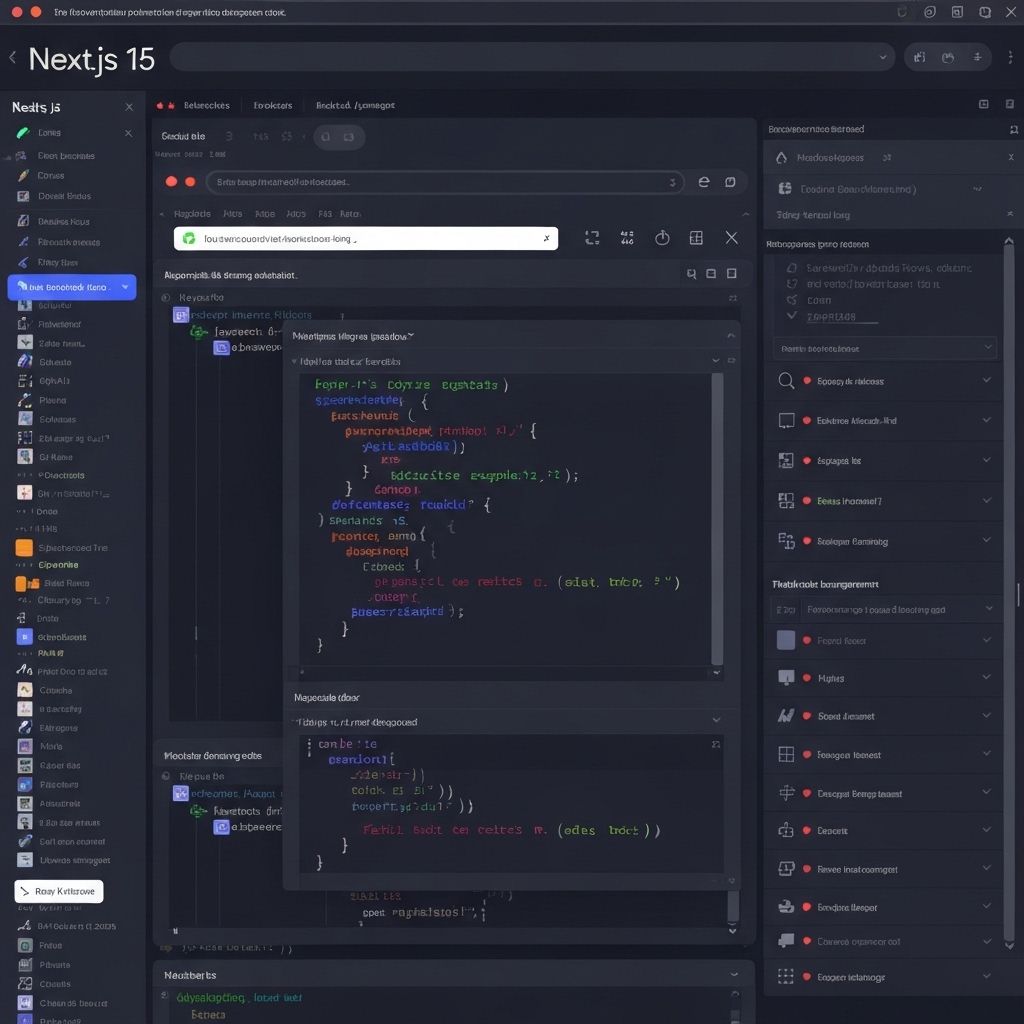Open the 'Brokted /somegot' tab
This screenshot has width=1024, height=1024.
point(355,105)
